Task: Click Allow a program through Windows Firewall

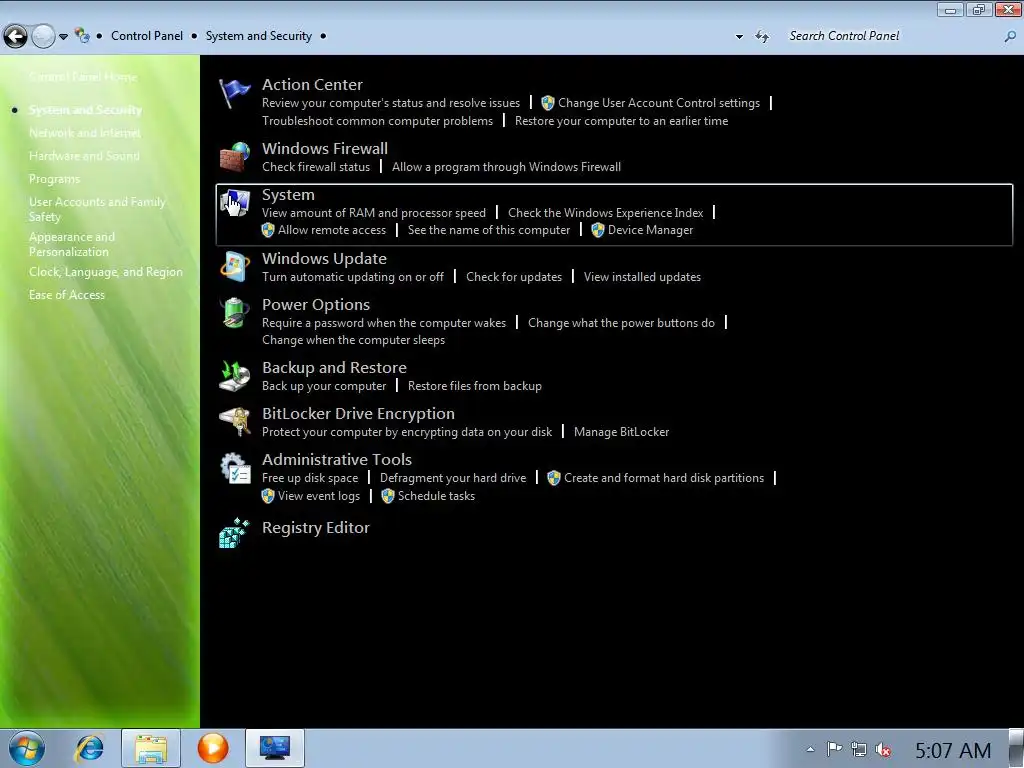Action: point(506,167)
